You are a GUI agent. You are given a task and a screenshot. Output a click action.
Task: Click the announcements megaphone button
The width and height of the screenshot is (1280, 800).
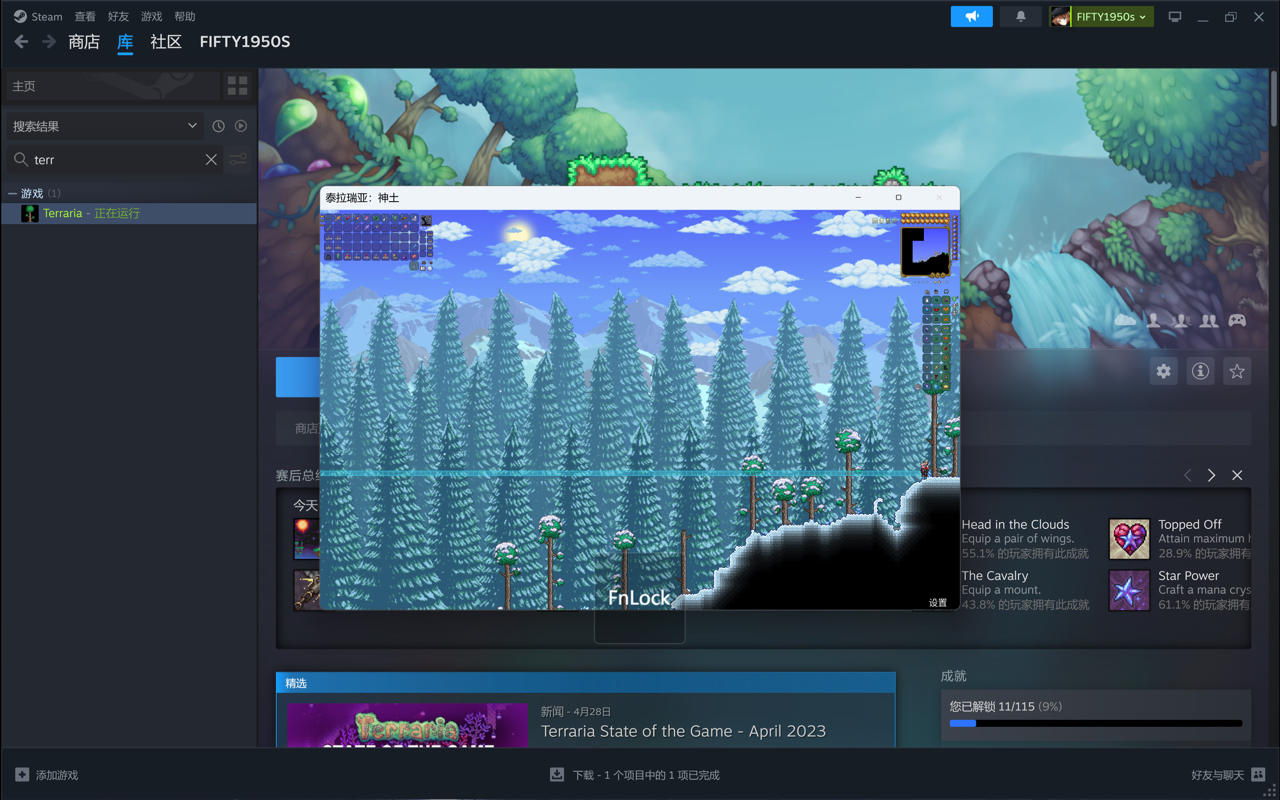coord(971,17)
